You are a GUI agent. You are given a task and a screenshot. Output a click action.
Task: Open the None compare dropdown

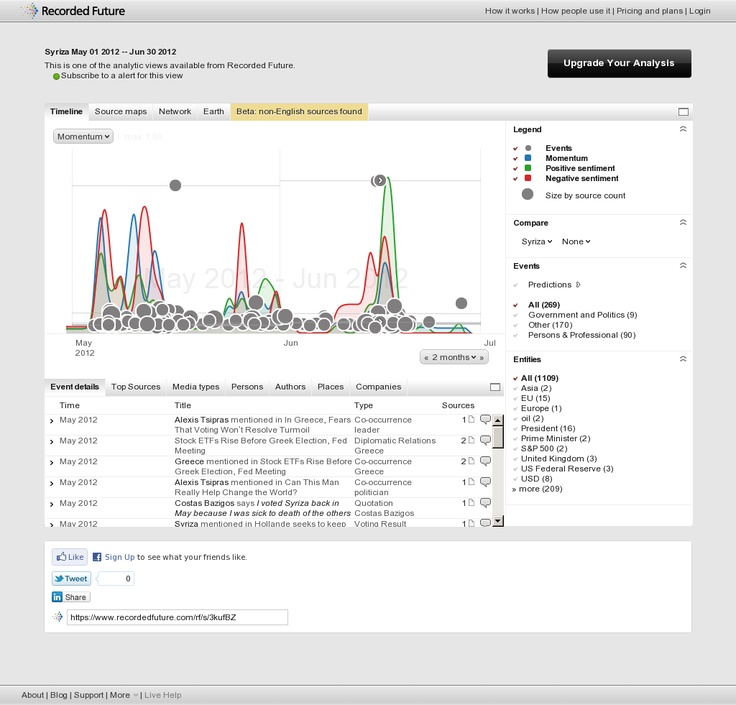(x=576, y=241)
